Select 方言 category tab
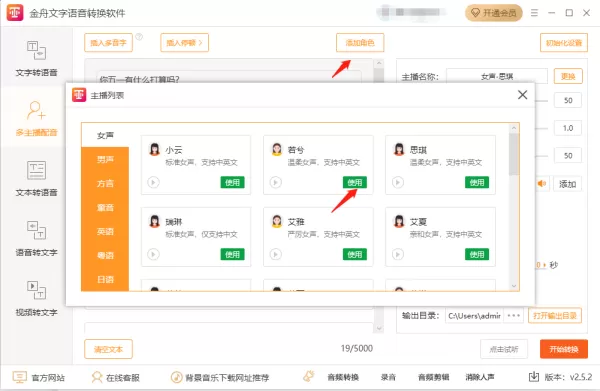600x391 pixels. point(105,183)
